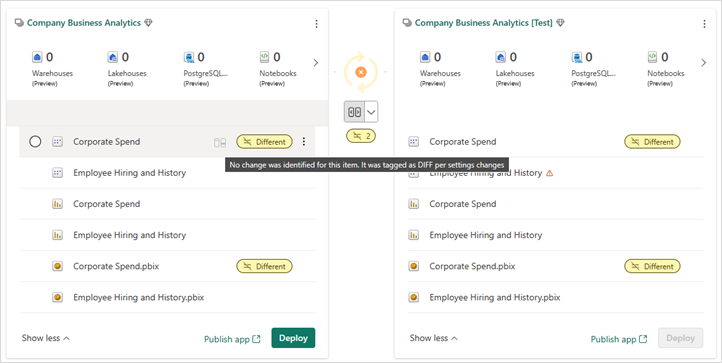Image resolution: width=722 pixels, height=363 pixels.
Task: Select the Corporate Spend radio button
Action: (x=35, y=142)
